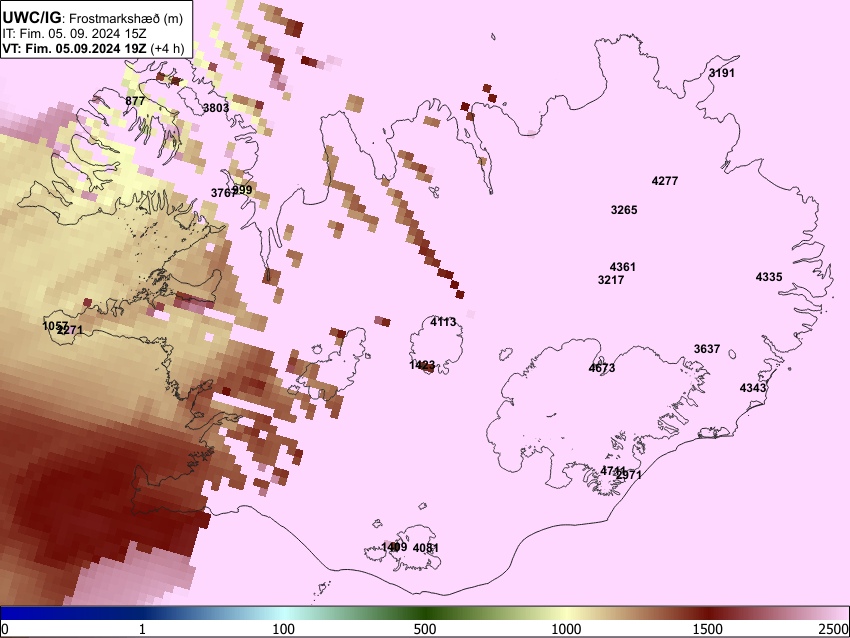Click the value 2271 on the Snæfellsnes peninsula
This screenshot has height=638, width=850.
point(70,330)
